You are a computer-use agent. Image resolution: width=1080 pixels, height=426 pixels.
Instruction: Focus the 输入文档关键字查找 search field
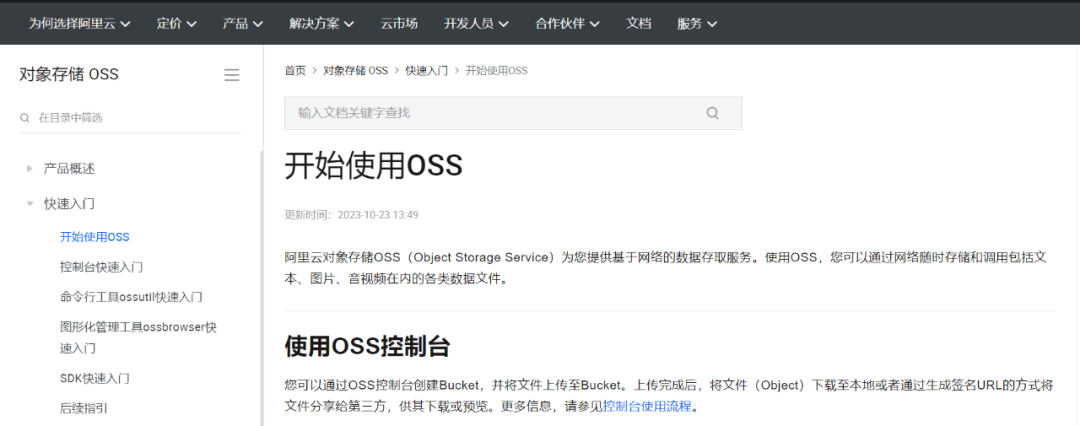(x=513, y=113)
